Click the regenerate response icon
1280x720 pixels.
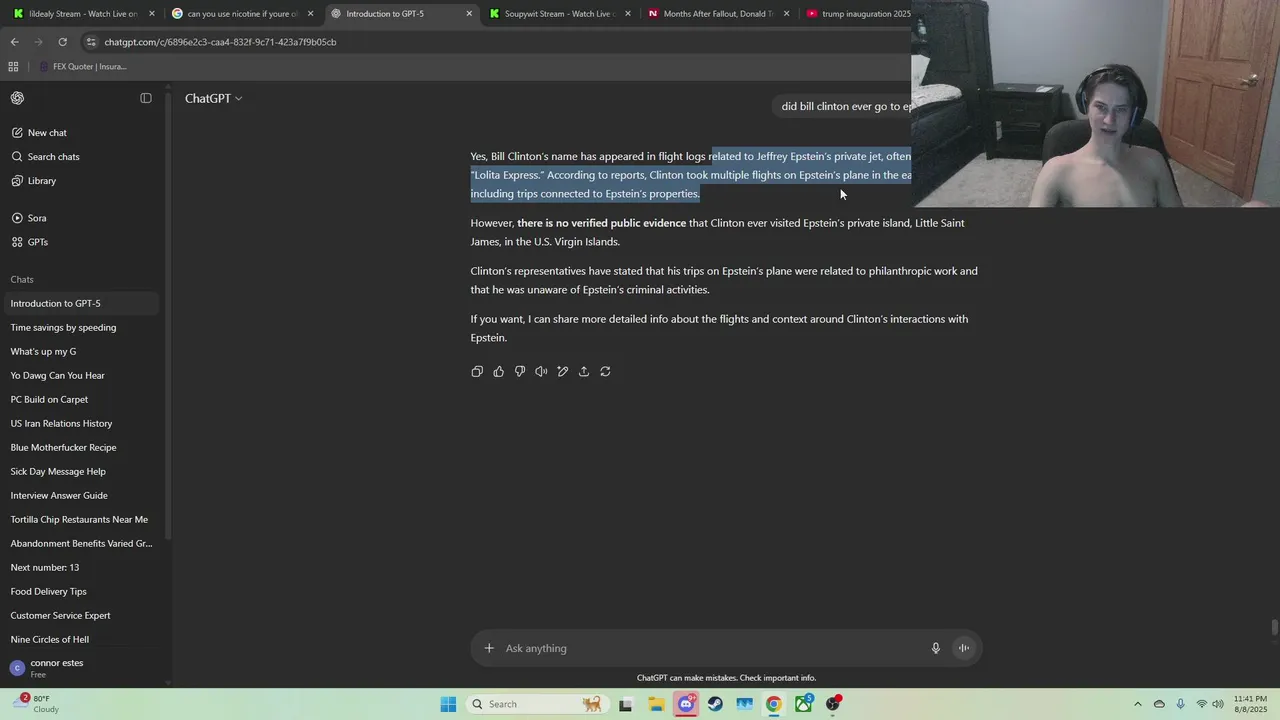[x=605, y=371]
